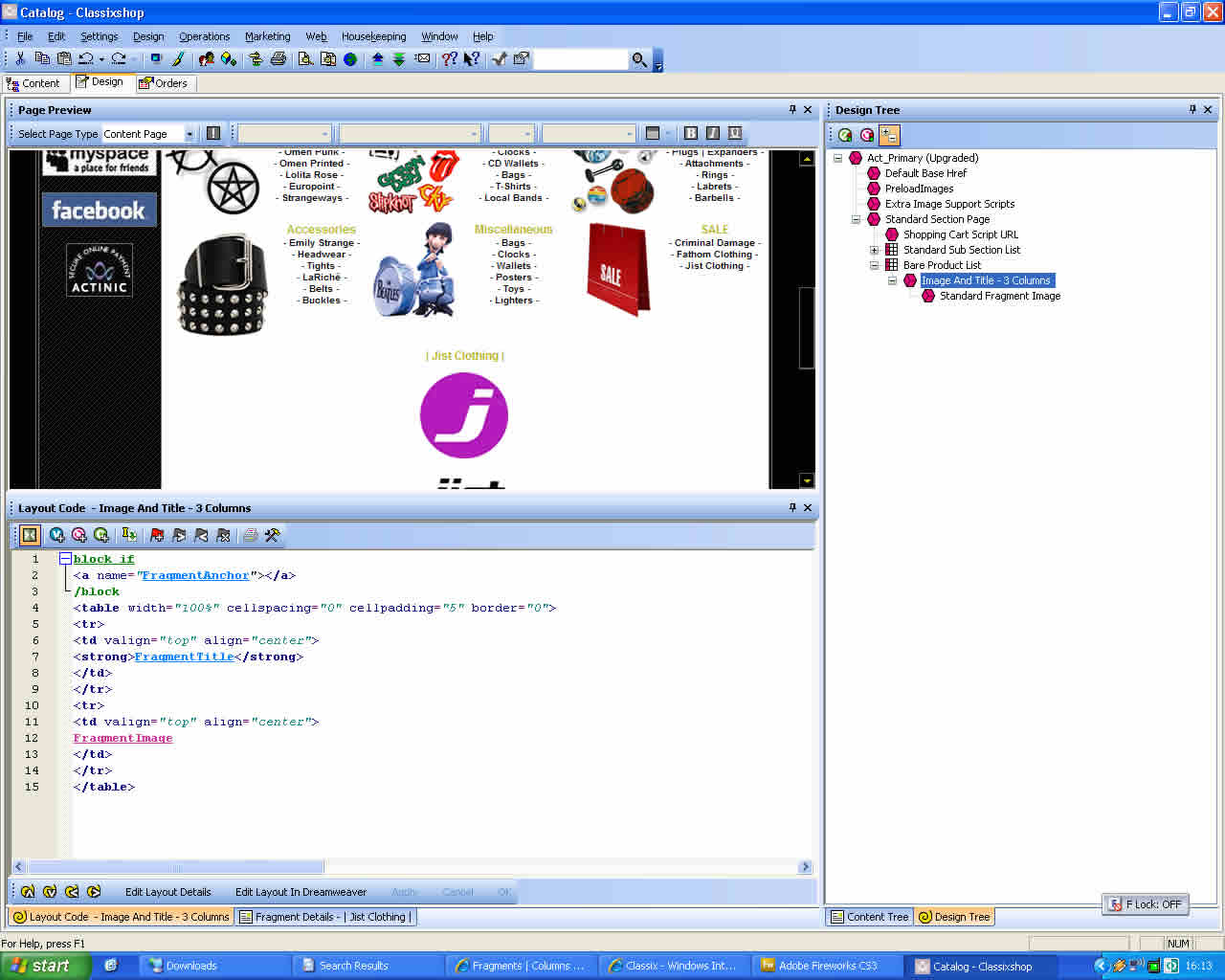Switch to the Orders tab
Image resolution: width=1225 pixels, height=980 pixels.
click(x=164, y=83)
